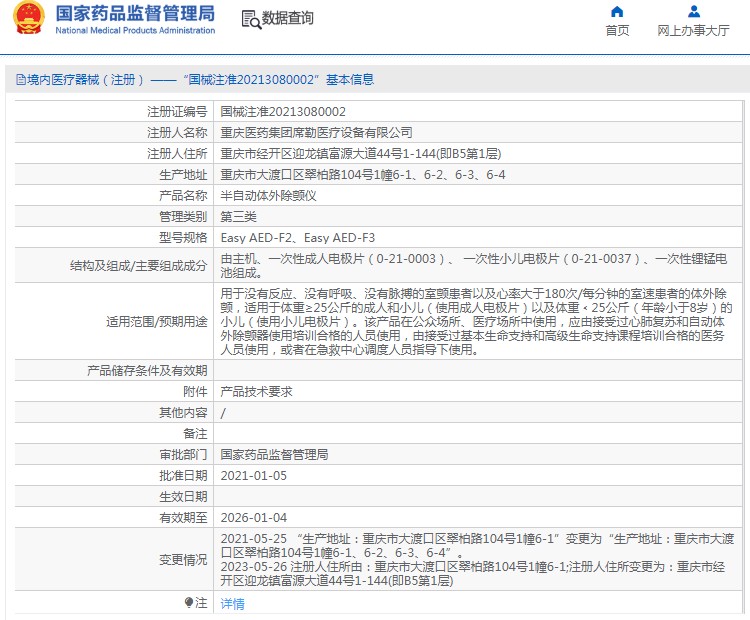750x620 pixels.
Task: Open the 首页 navigation label
Action: tap(617, 30)
